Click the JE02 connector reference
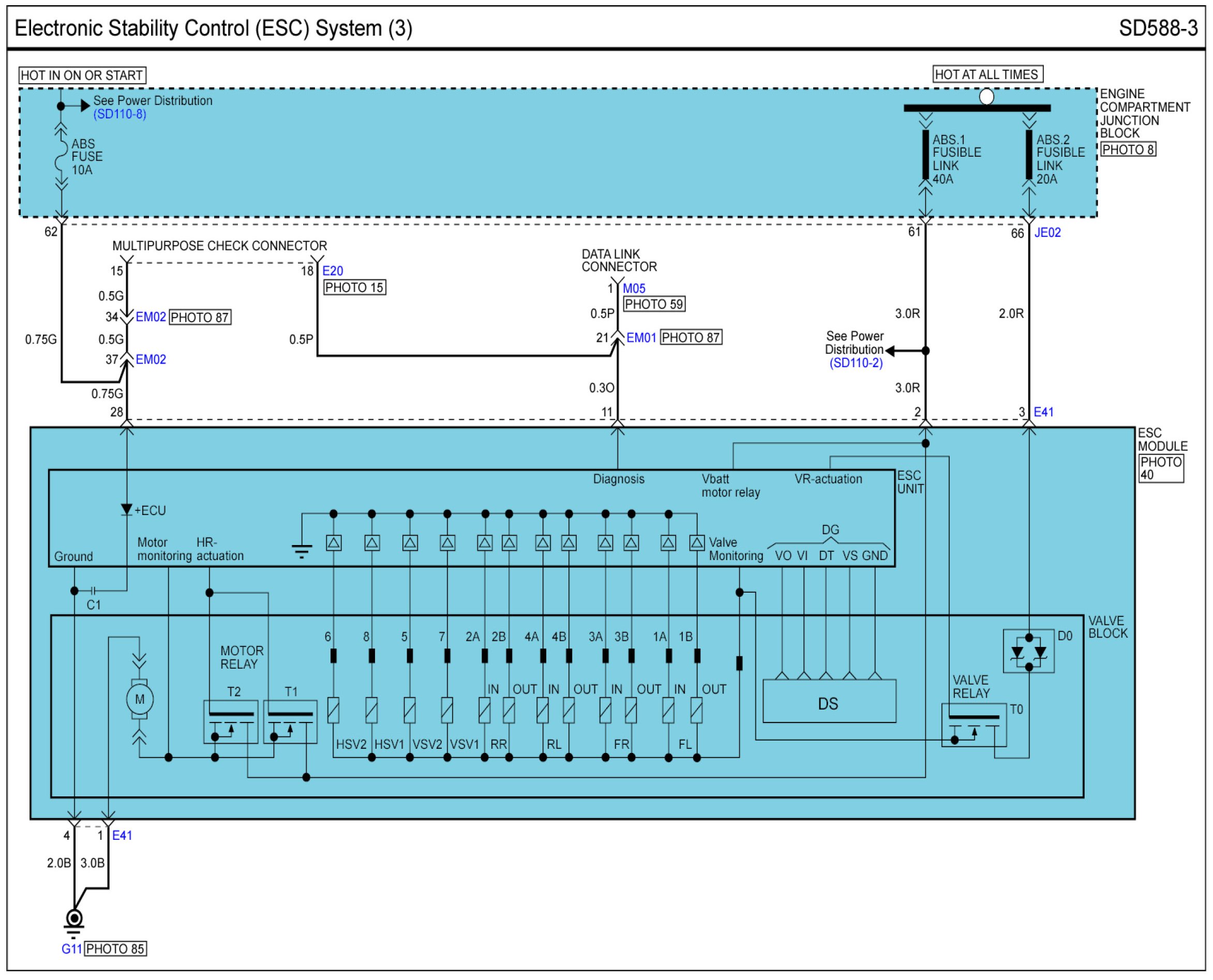1213x980 pixels. click(x=1047, y=233)
